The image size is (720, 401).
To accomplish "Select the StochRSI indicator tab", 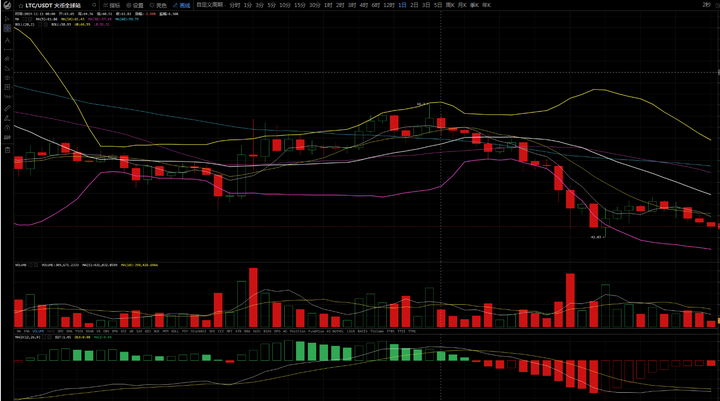I will (x=198, y=331).
